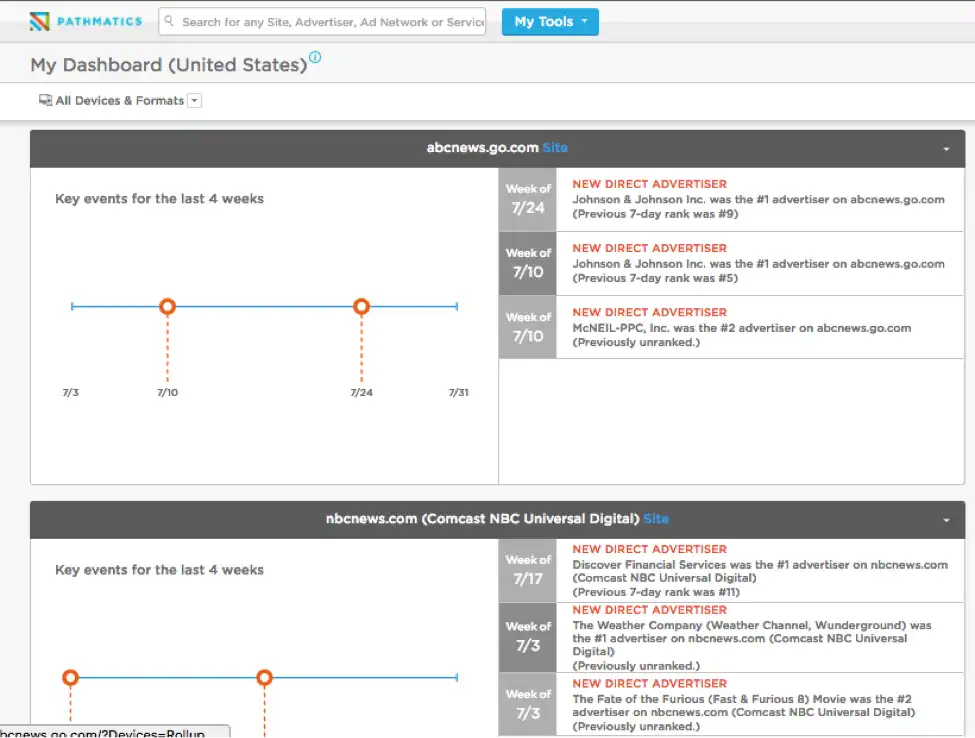975x738 pixels.
Task: Click the second orange marker on nbcnews timeline
Action: pyautogui.click(x=263, y=677)
